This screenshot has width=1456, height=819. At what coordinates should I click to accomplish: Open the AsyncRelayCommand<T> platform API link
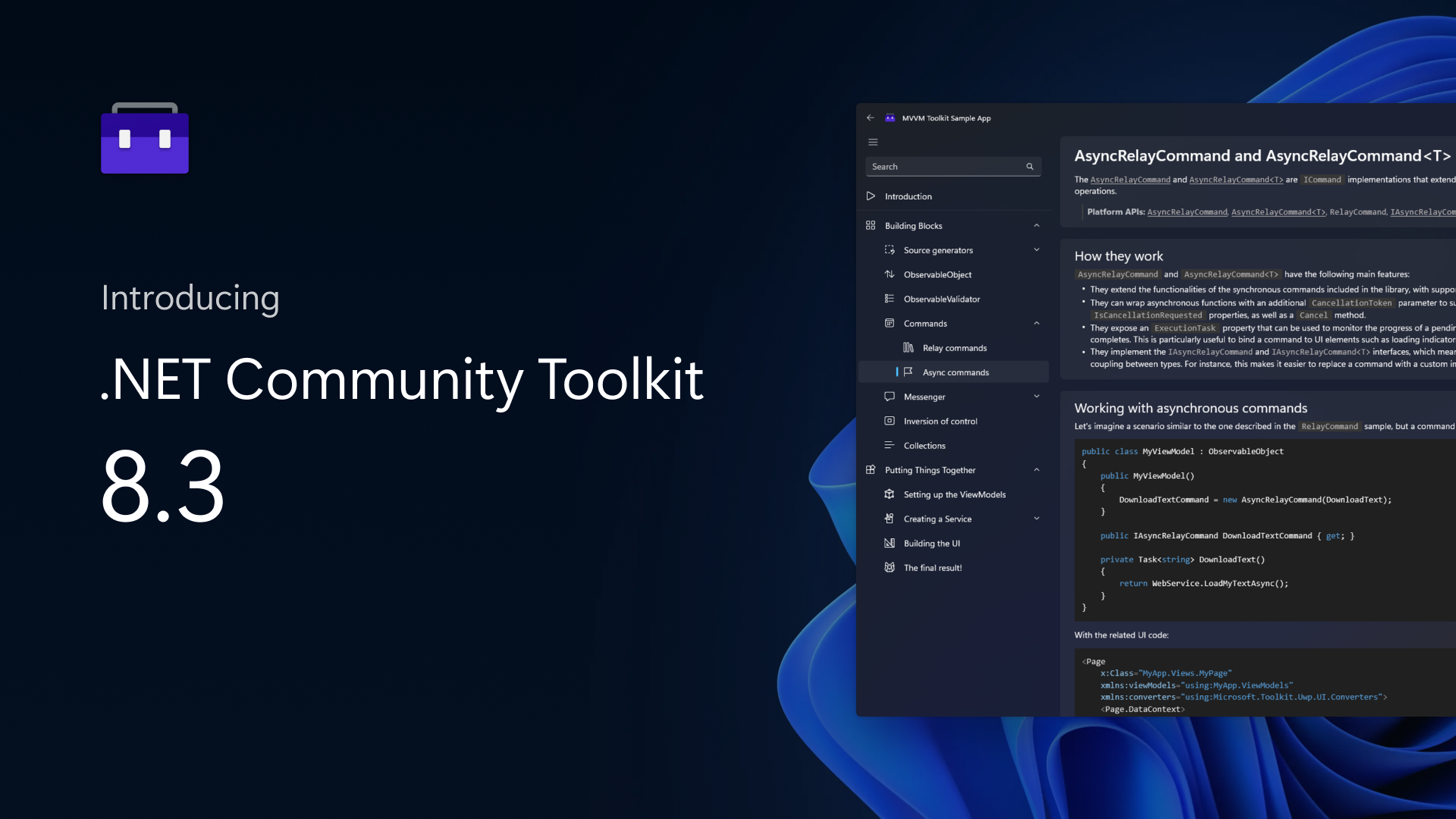[x=1278, y=212]
